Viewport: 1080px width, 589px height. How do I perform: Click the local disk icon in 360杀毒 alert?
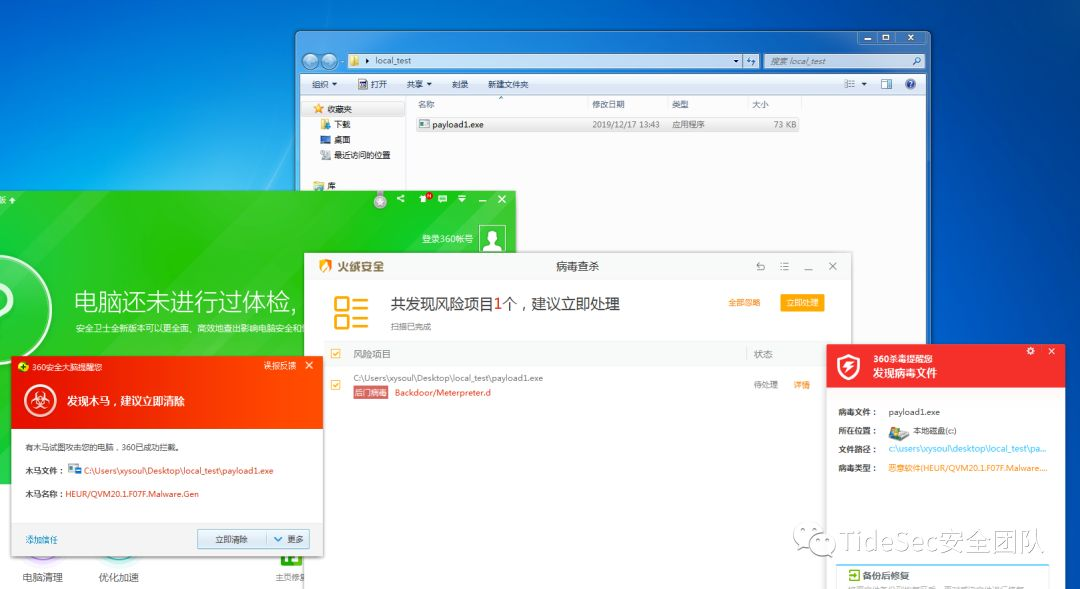(898, 433)
